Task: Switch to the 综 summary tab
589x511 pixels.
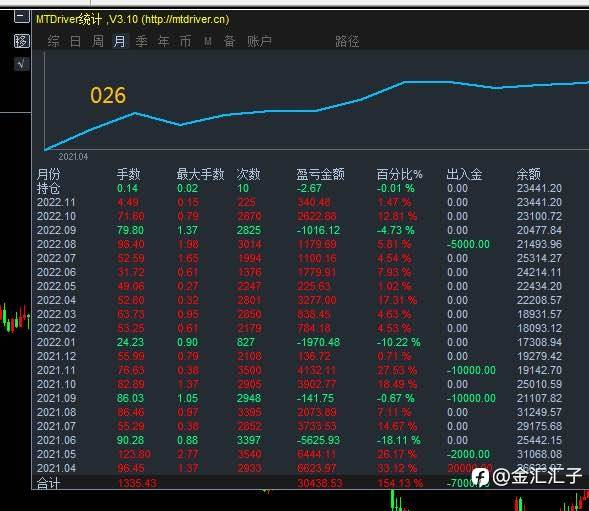Action: point(54,41)
